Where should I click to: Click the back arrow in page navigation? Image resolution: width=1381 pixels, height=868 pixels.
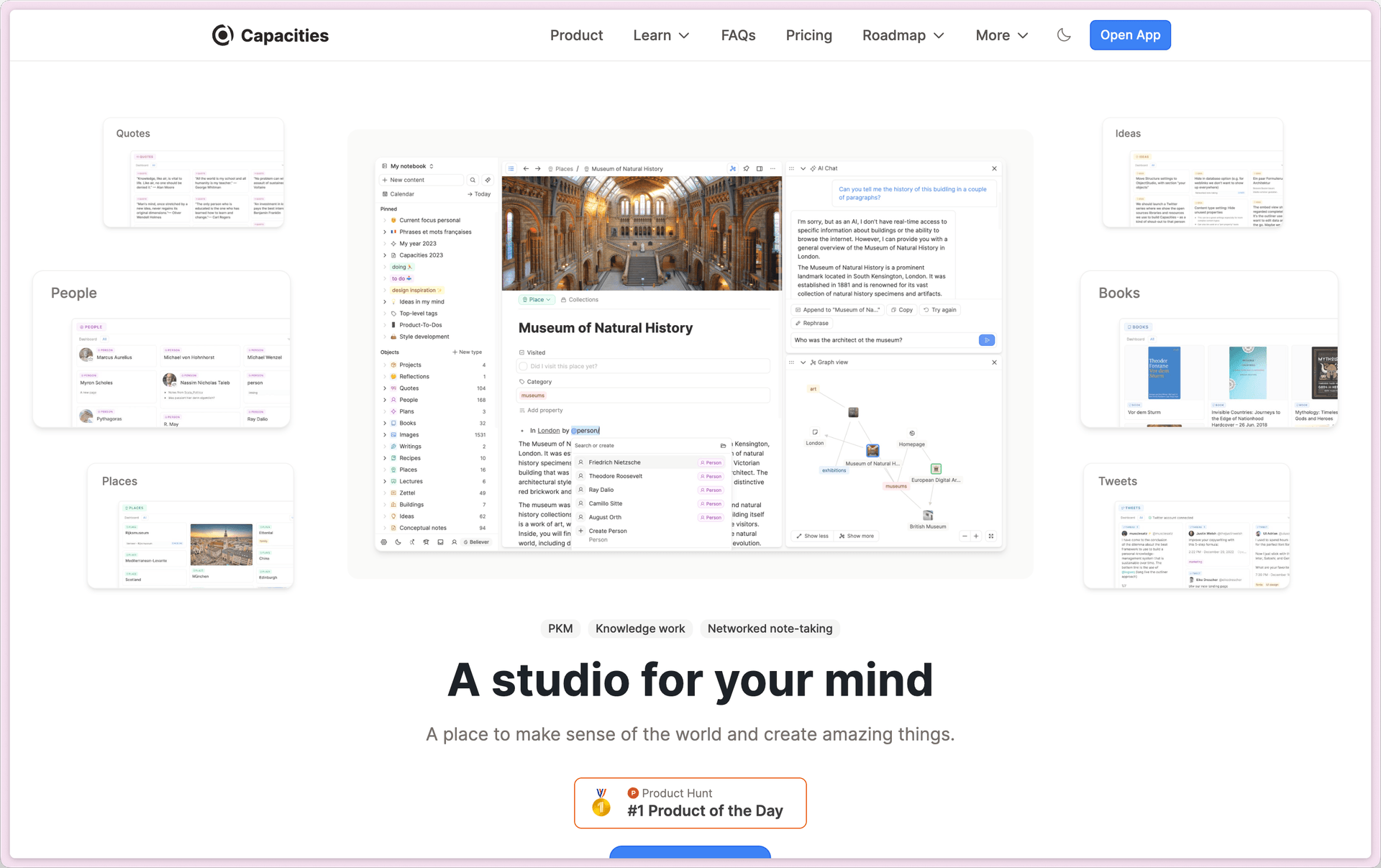[x=526, y=169]
